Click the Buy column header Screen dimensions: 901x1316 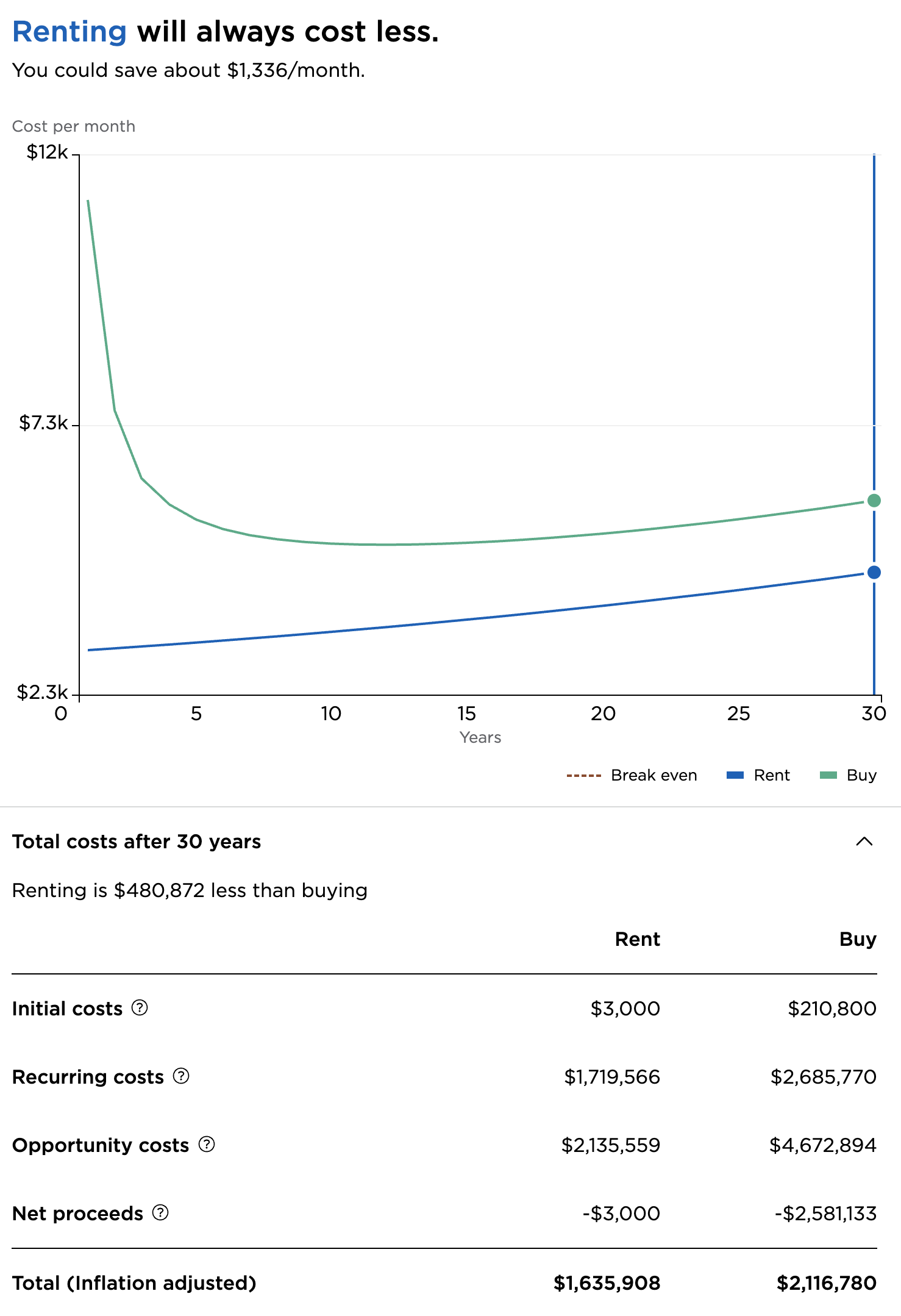[857, 939]
